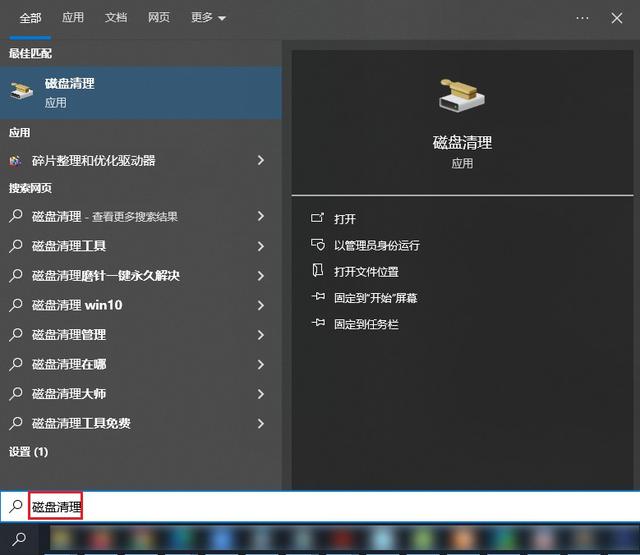Image resolution: width=640 pixels, height=555 pixels.
Task: Expand the 磁盘清理工具 suggestion arrow
Action: [x=261, y=246]
